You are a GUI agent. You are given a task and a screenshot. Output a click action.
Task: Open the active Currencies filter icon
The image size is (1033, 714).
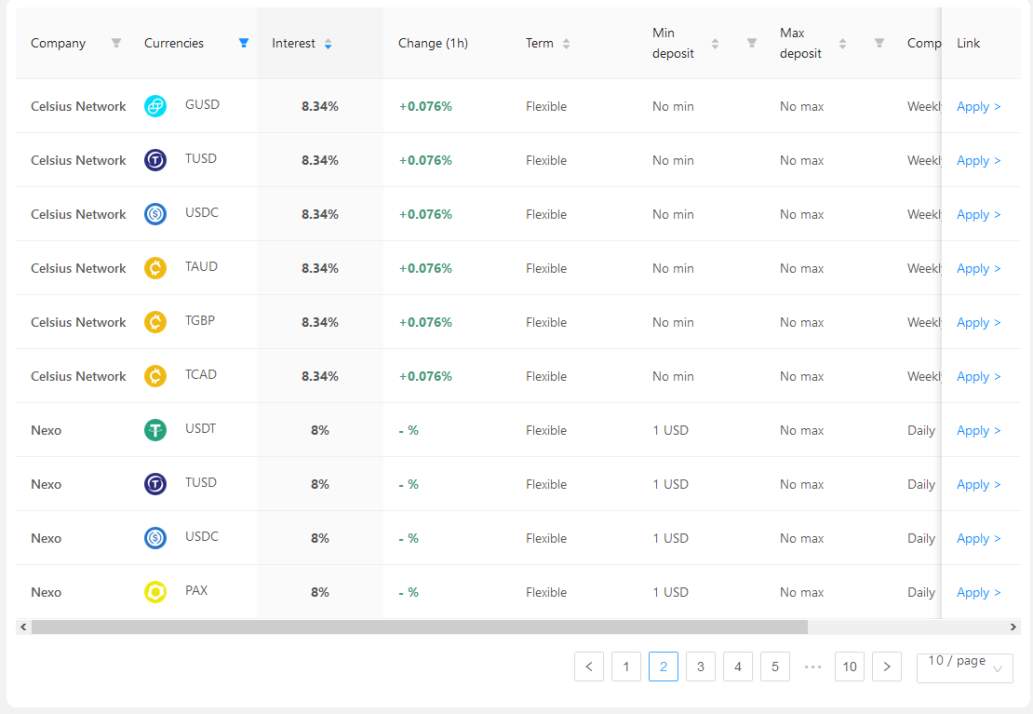point(244,43)
